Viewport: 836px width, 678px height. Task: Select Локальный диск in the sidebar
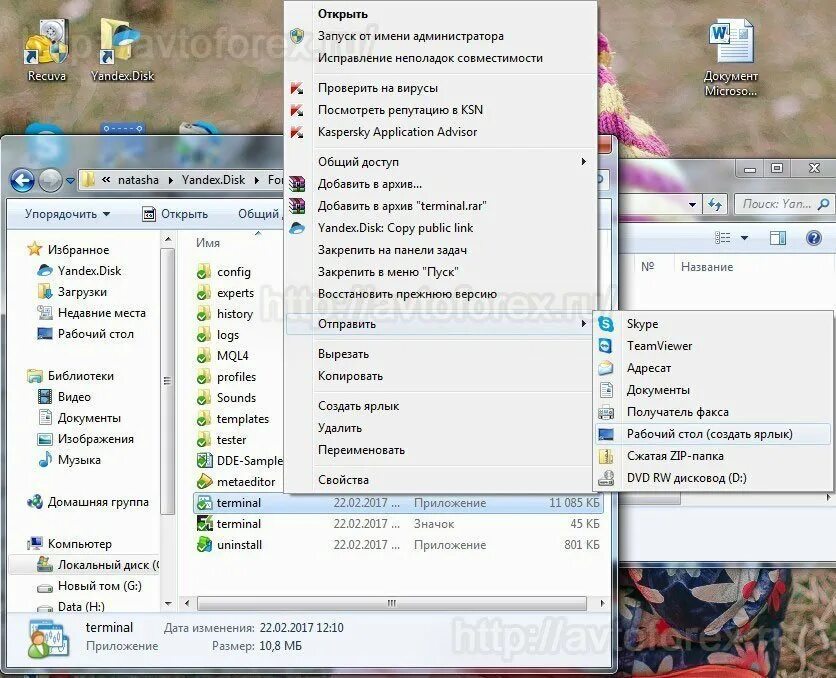(98, 564)
